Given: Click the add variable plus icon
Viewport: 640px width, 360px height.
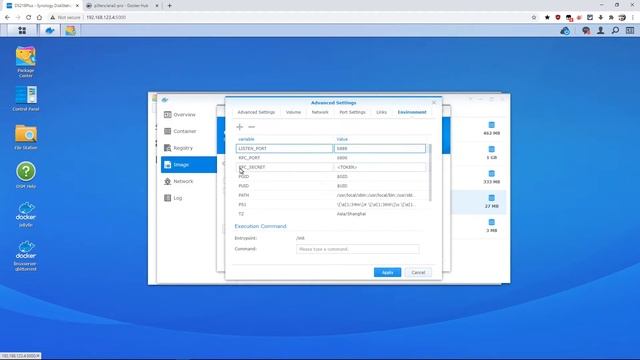Looking at the screenshot, I should 240,127.
